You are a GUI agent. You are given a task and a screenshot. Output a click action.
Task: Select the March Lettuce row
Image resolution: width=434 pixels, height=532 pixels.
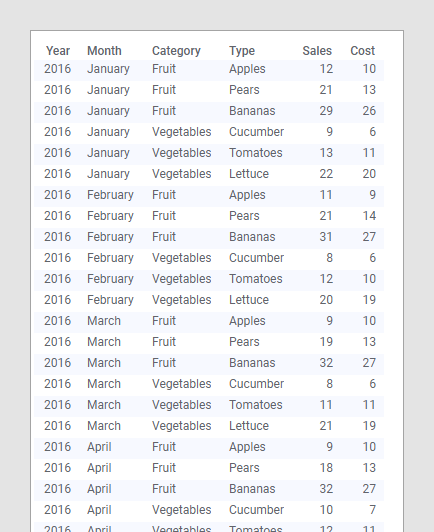[209, 428]
